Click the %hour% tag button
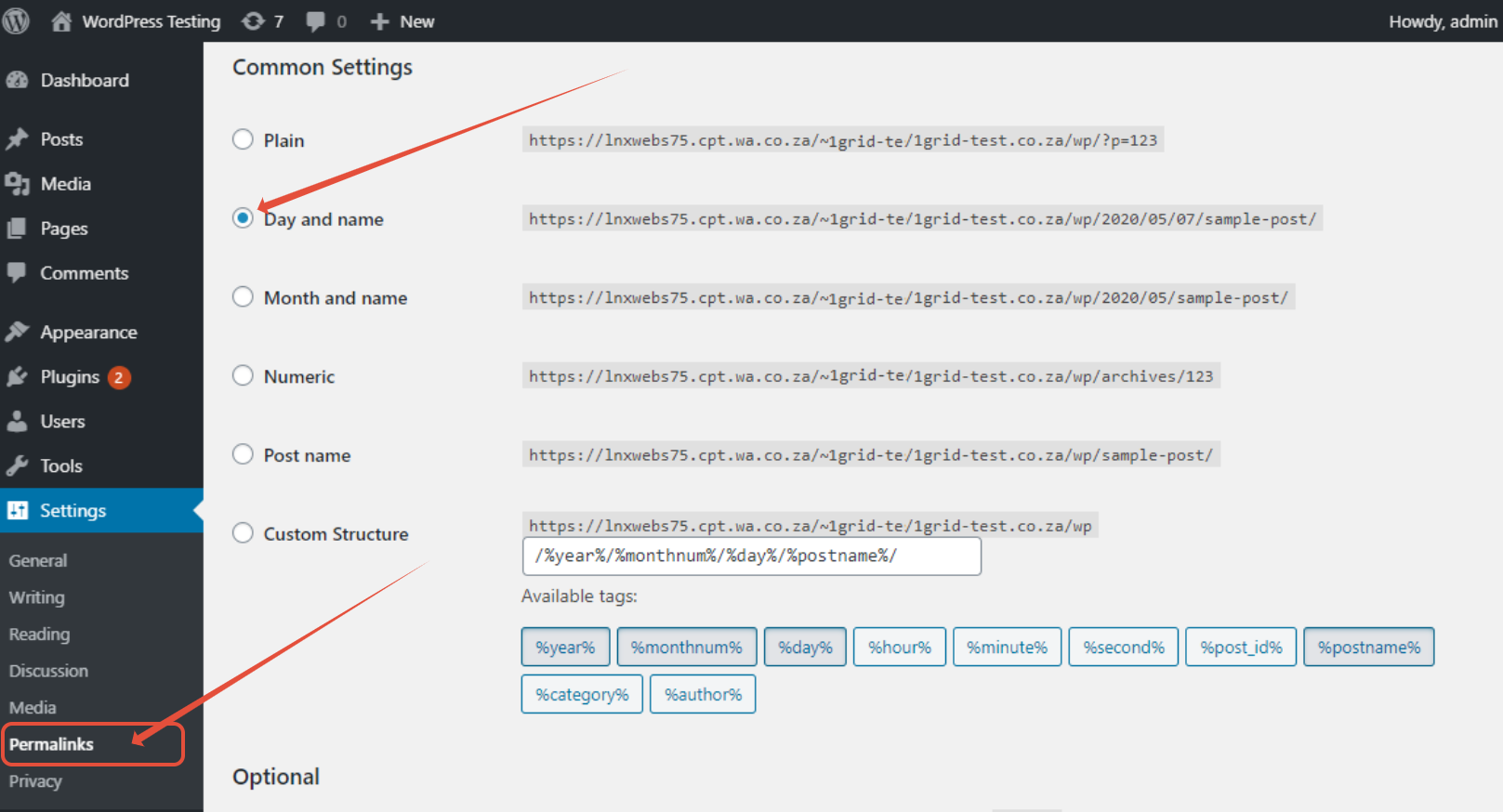This screenshot has height=812, width=1503. coord(900,647)
